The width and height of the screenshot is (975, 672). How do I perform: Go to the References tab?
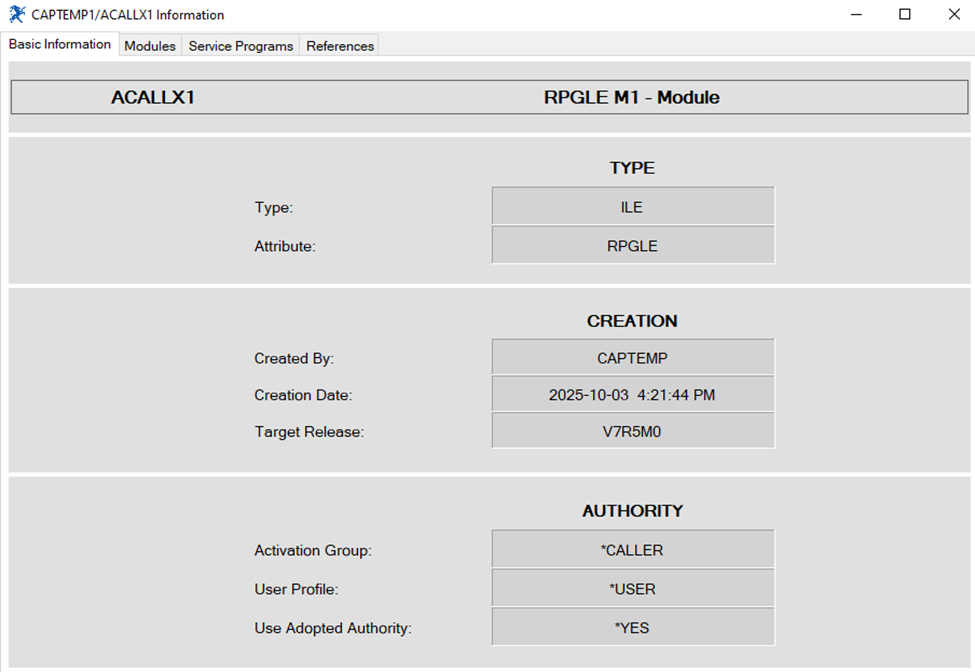pos(340,46)
